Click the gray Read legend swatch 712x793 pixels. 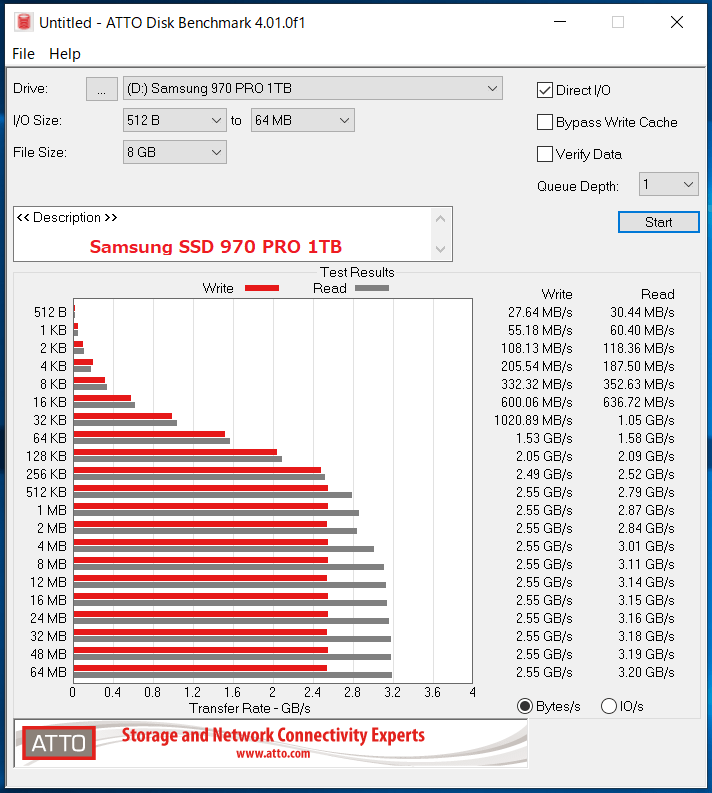pos(372,288)
